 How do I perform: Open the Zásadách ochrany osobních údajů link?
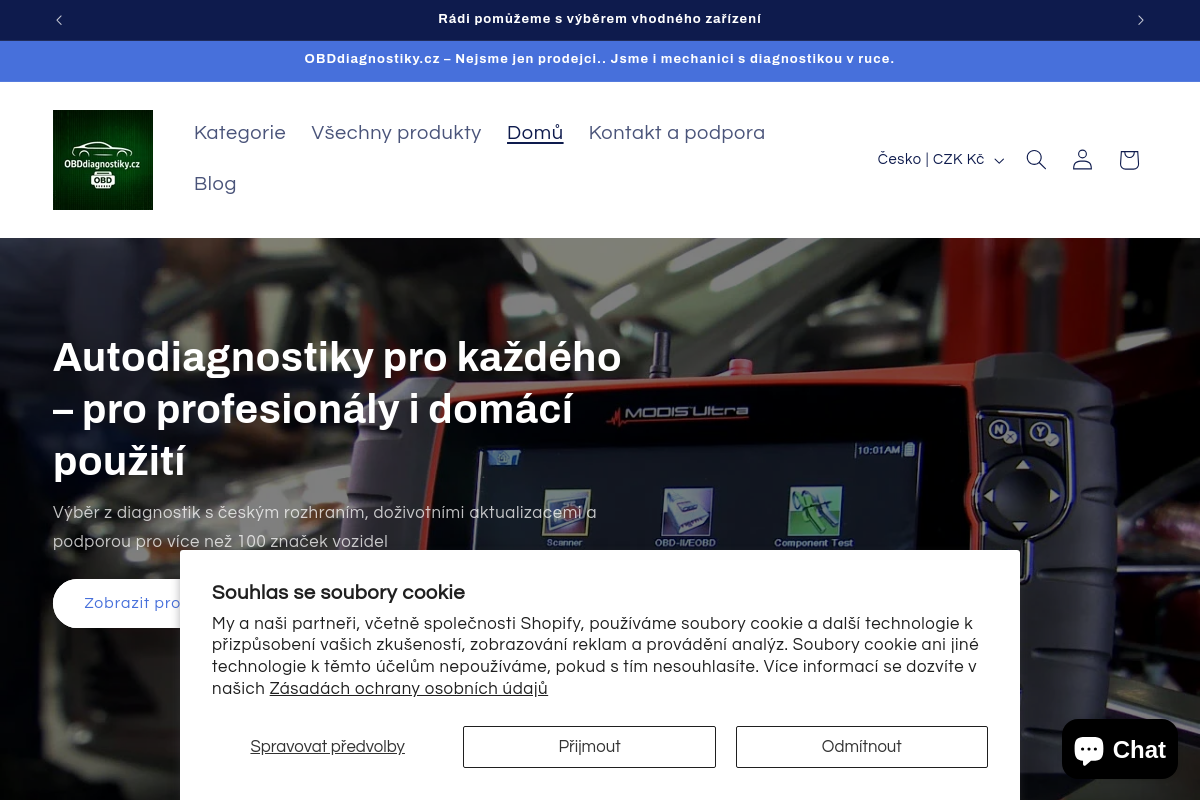[408, 689]
